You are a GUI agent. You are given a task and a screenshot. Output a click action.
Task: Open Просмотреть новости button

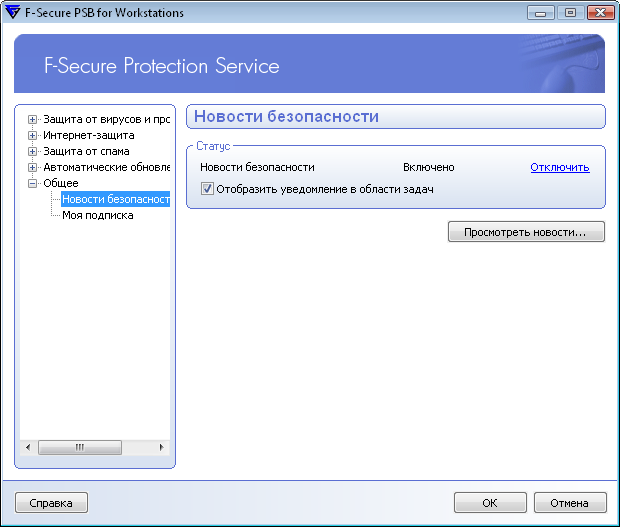point(526,232)
